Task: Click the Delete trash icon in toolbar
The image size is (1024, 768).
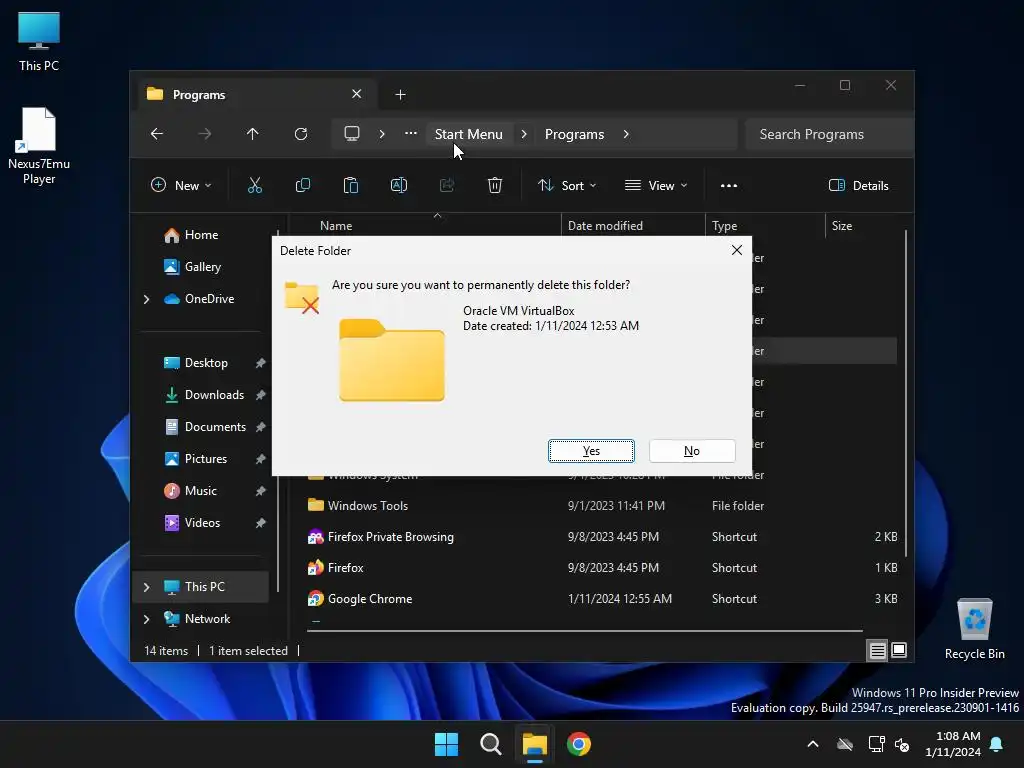Action: pos(495,185)
